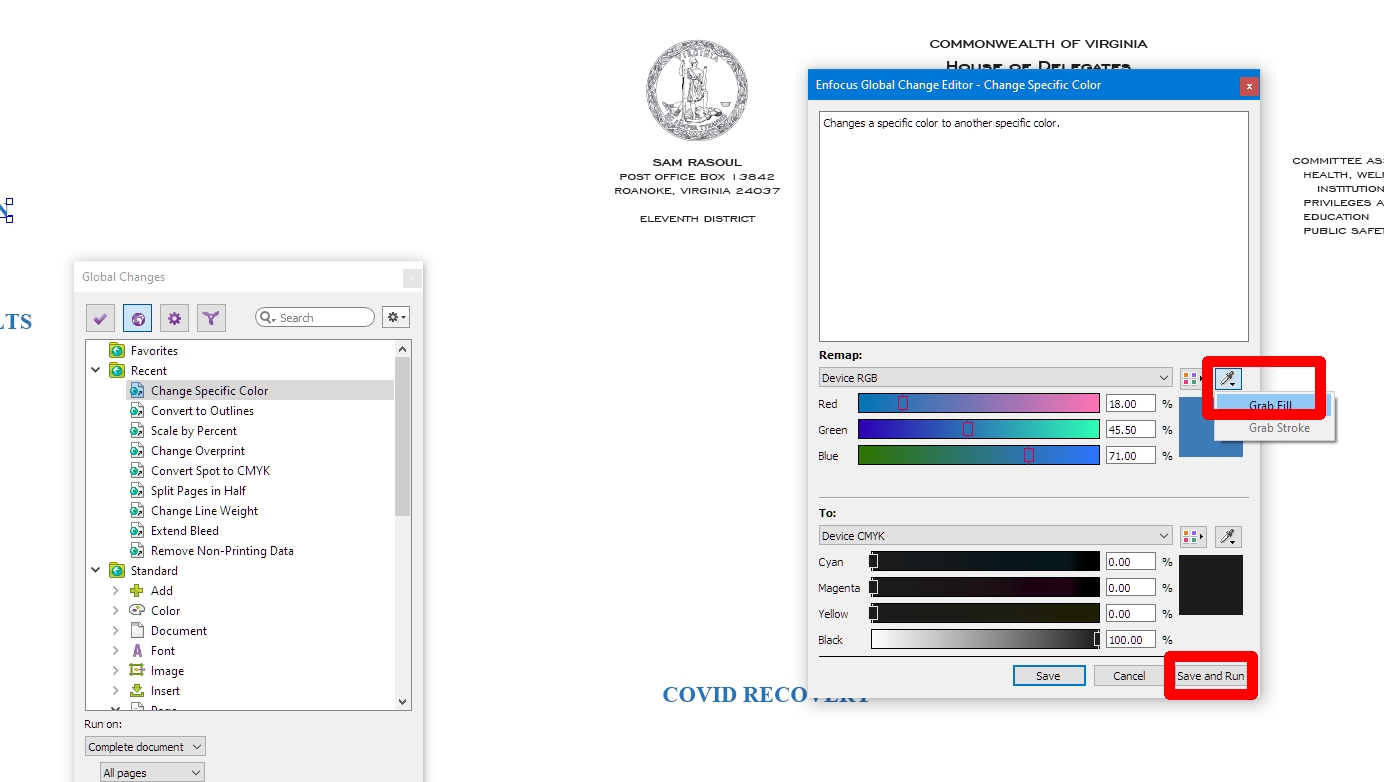Click the purple gear icon in Global Changes toolbar
Screen dimensions: 1384x782
click(175, 318)
